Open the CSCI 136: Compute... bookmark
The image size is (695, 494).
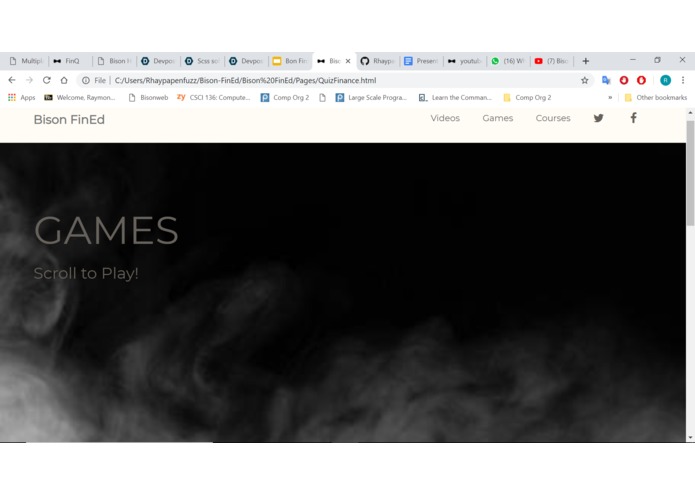pos(214,97)
